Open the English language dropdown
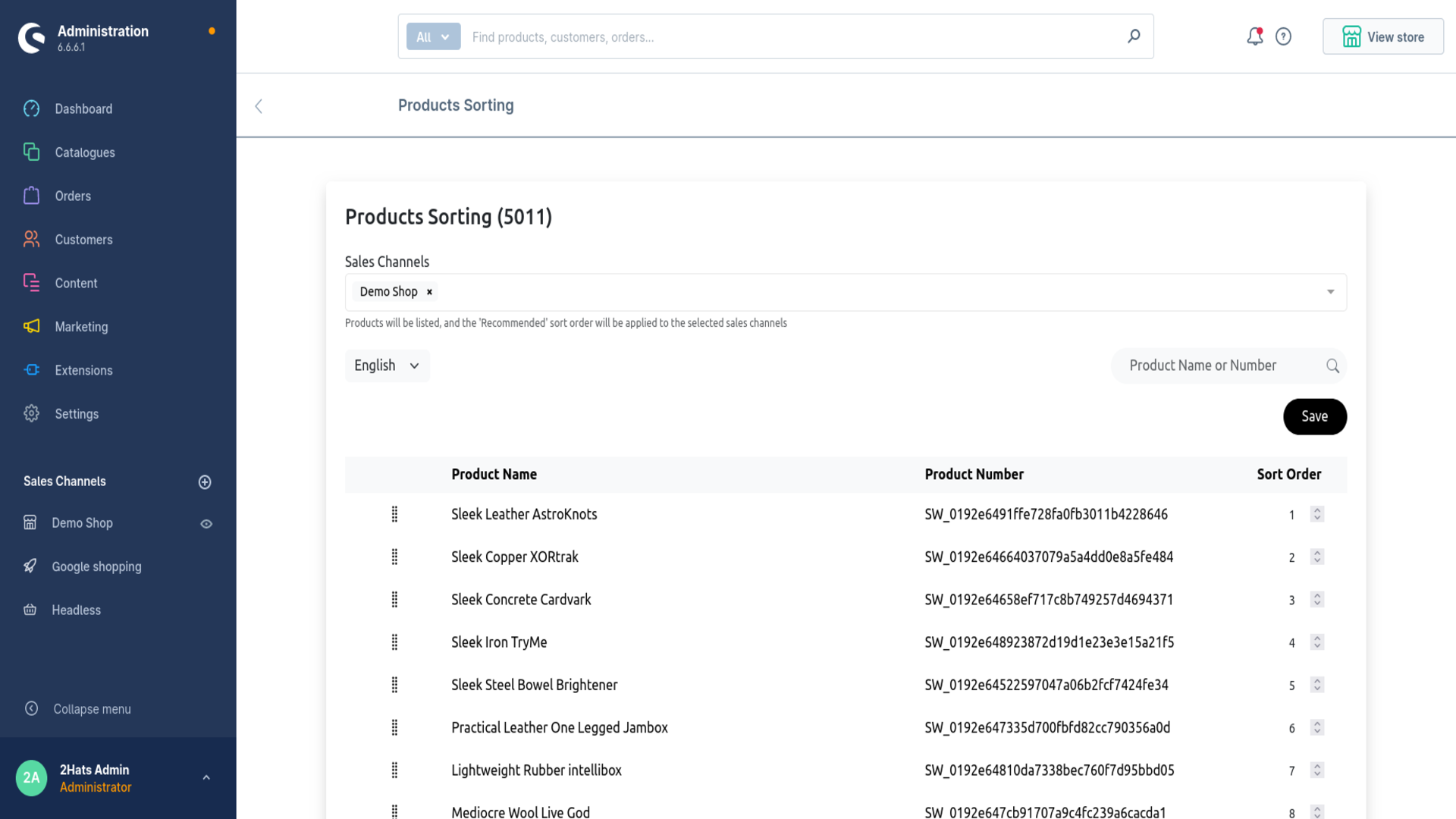Image resolution: width=1456 pixels, height=819 pixels. click(x=387, y=365)
